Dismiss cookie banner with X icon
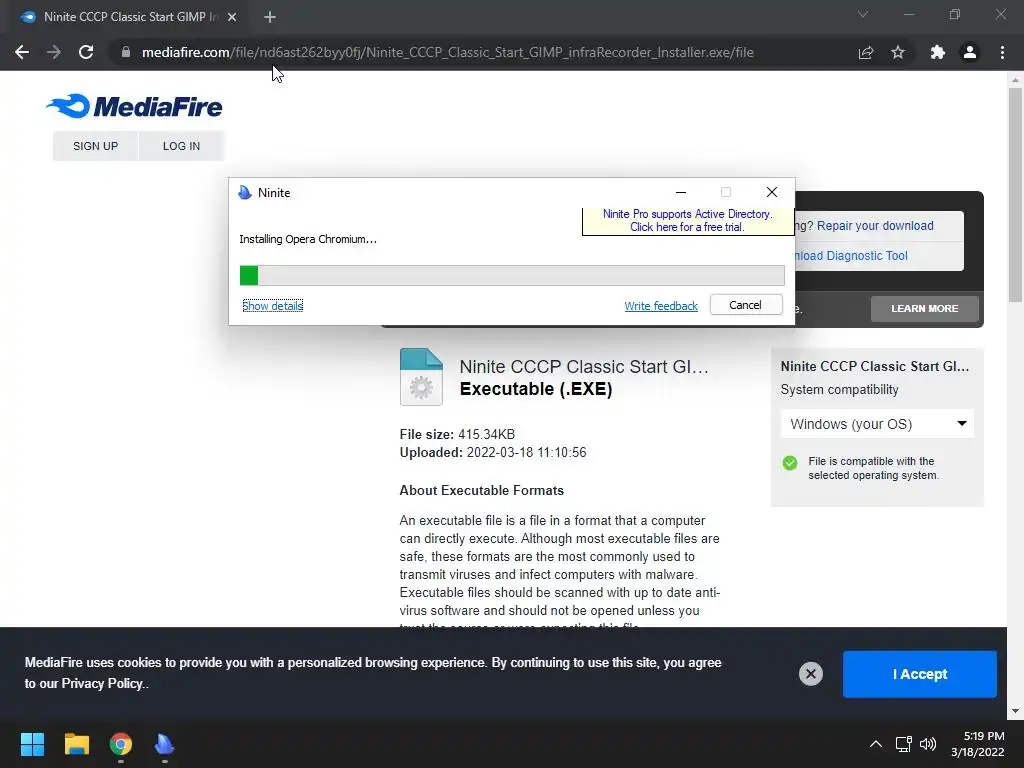Image resolution: width=1024 pixels, height=768 pixels. coord(811,674)
